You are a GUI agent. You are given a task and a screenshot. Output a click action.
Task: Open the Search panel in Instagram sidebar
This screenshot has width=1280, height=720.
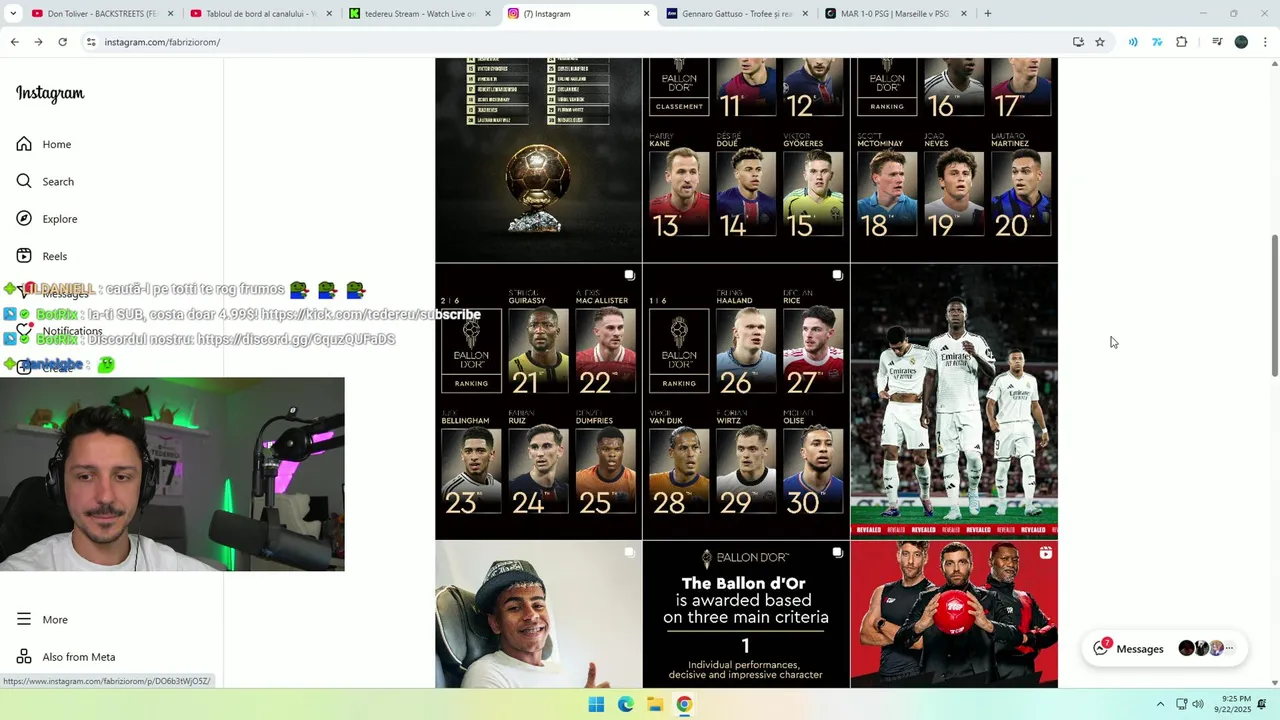tap(45, 181)
